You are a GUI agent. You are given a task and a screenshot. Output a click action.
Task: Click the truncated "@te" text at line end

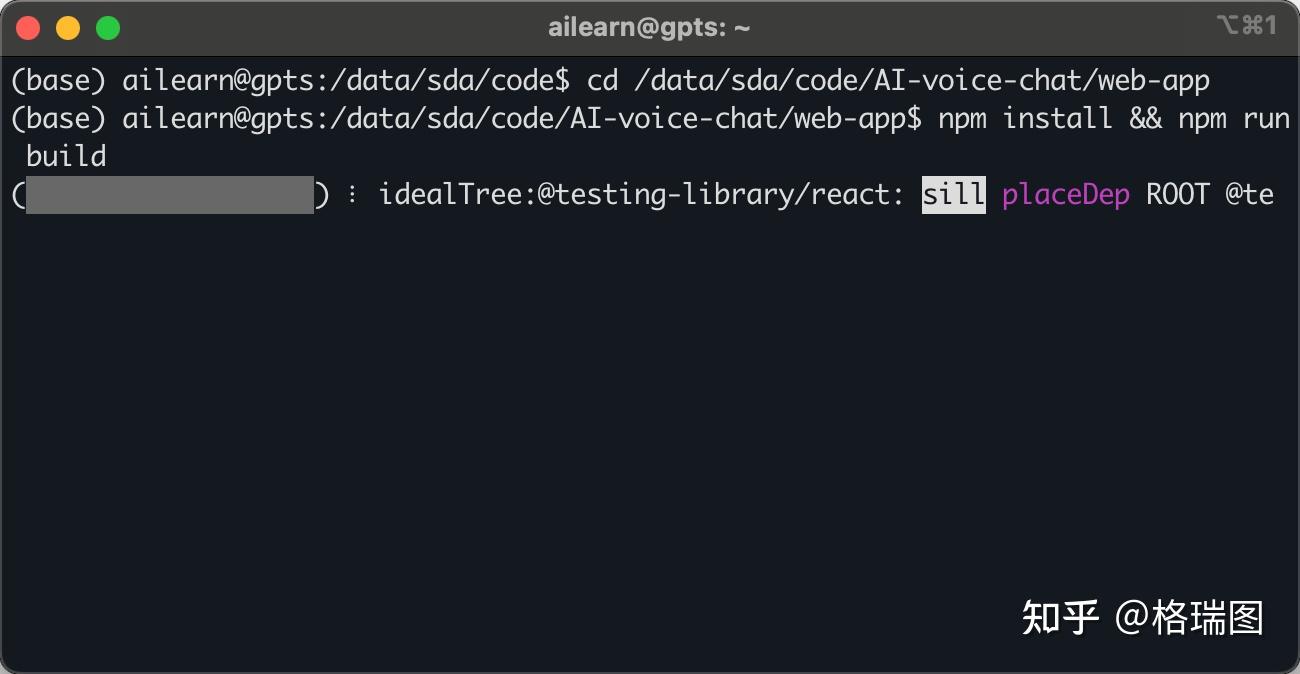[1249, 194]
